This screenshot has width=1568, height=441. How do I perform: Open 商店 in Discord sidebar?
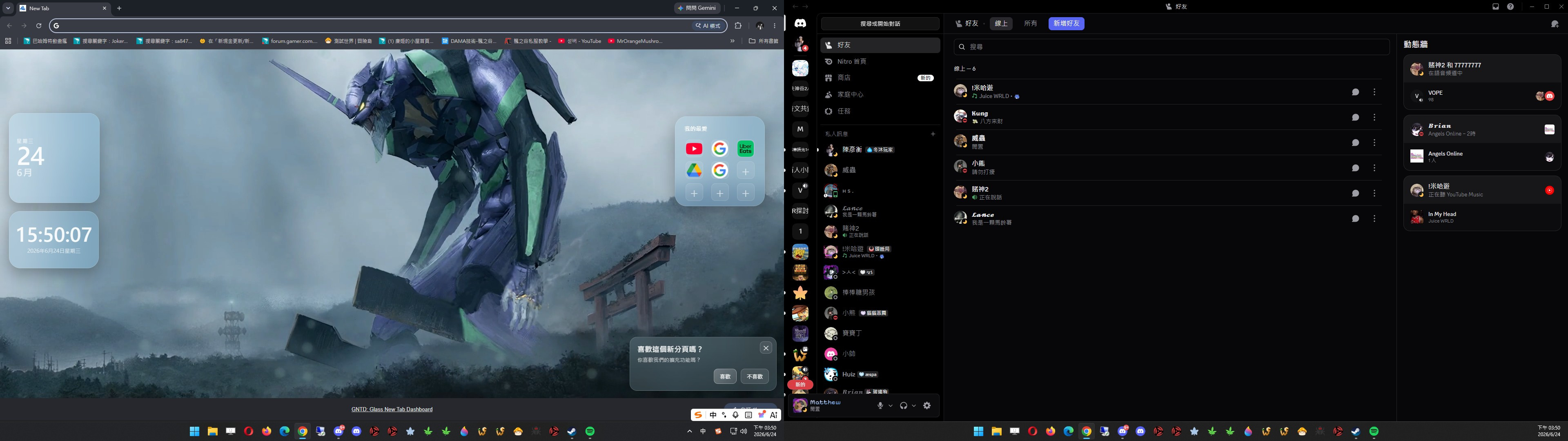pos(880,78)
